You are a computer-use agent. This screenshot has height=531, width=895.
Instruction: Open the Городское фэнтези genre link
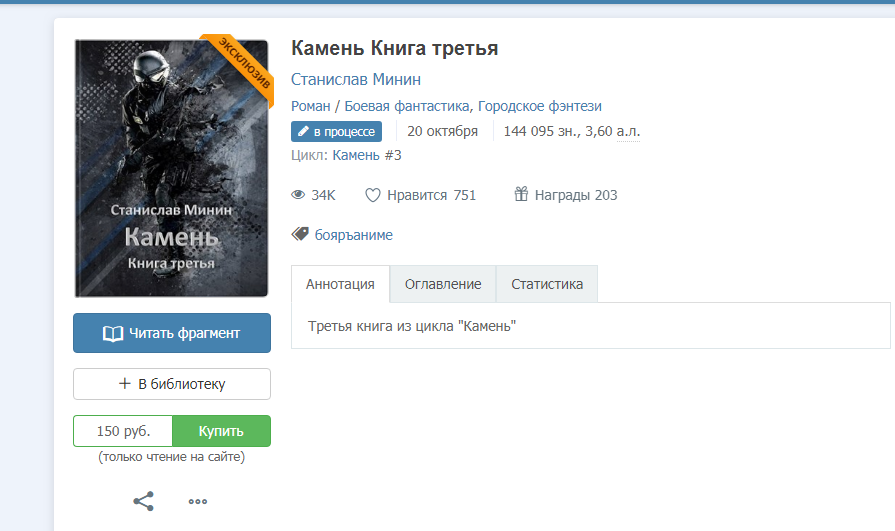click(x=540, y=106)
